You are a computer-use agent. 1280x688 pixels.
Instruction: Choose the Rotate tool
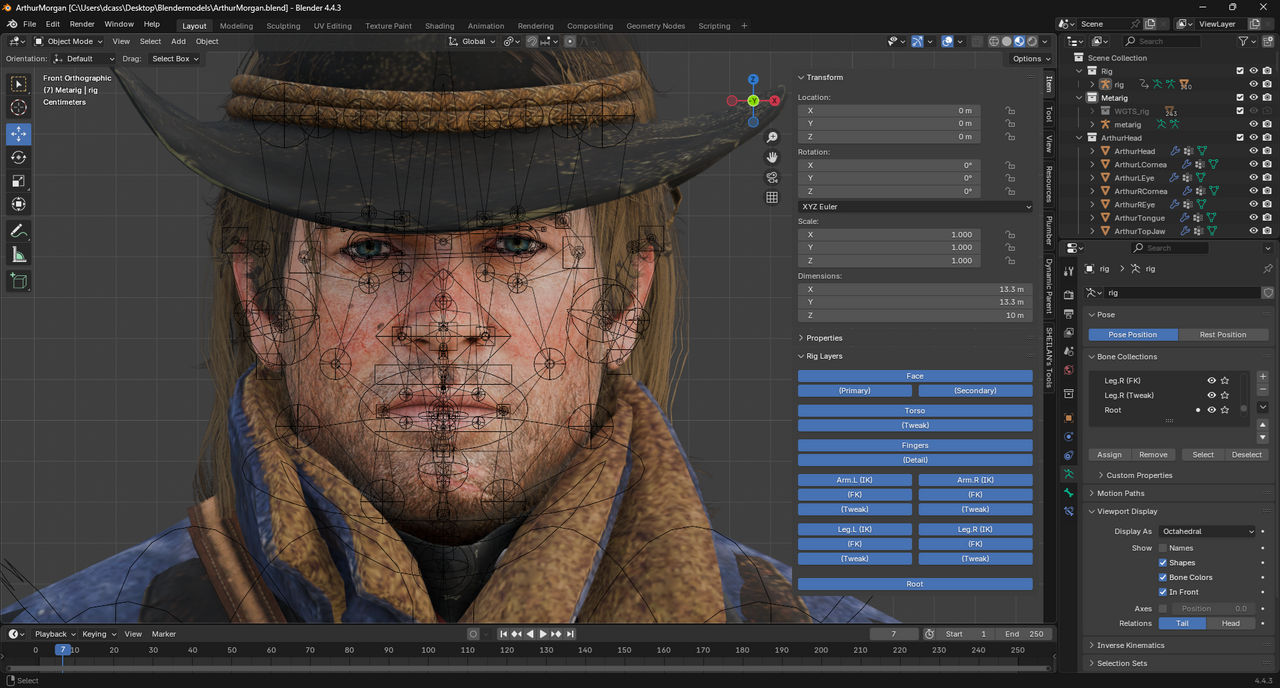[19, 157]
